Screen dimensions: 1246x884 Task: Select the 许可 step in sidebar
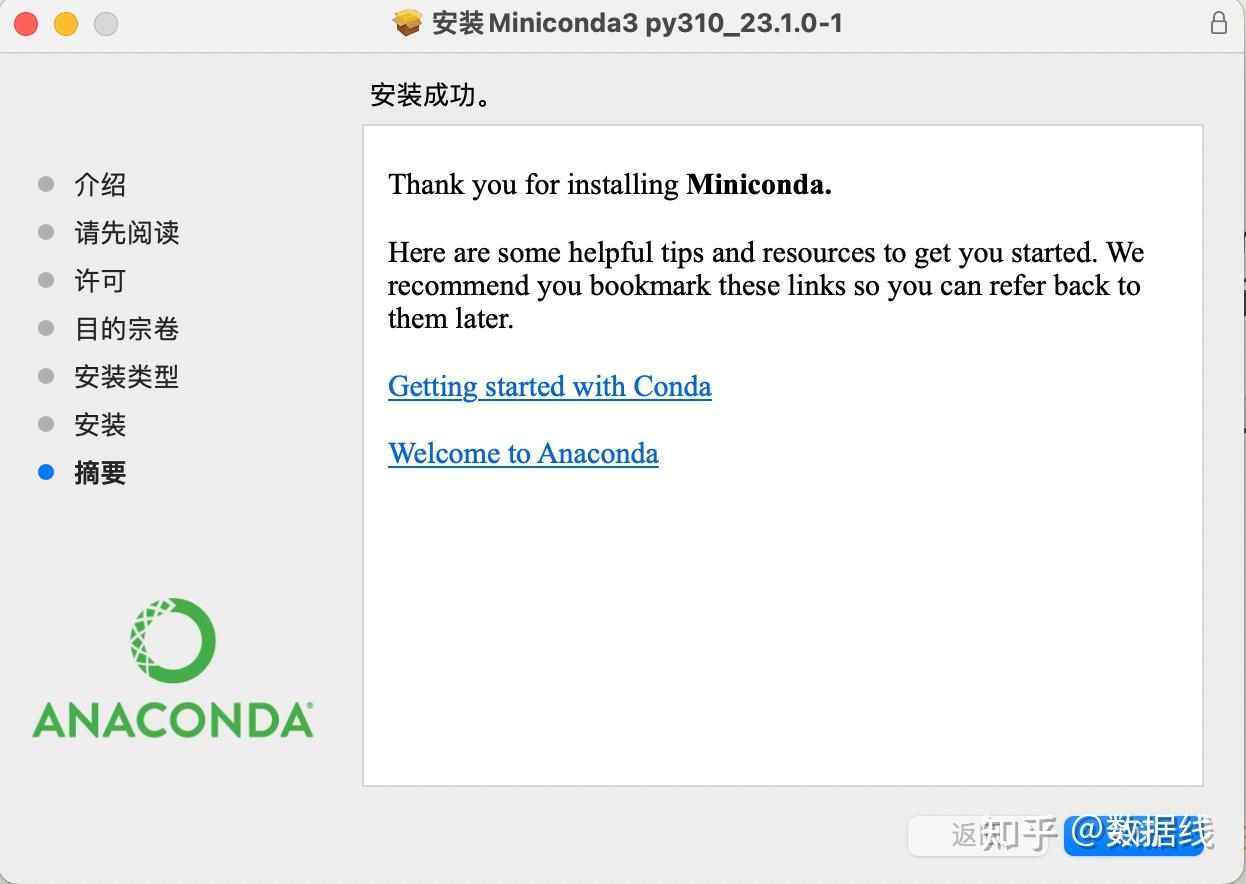[100, 281]
